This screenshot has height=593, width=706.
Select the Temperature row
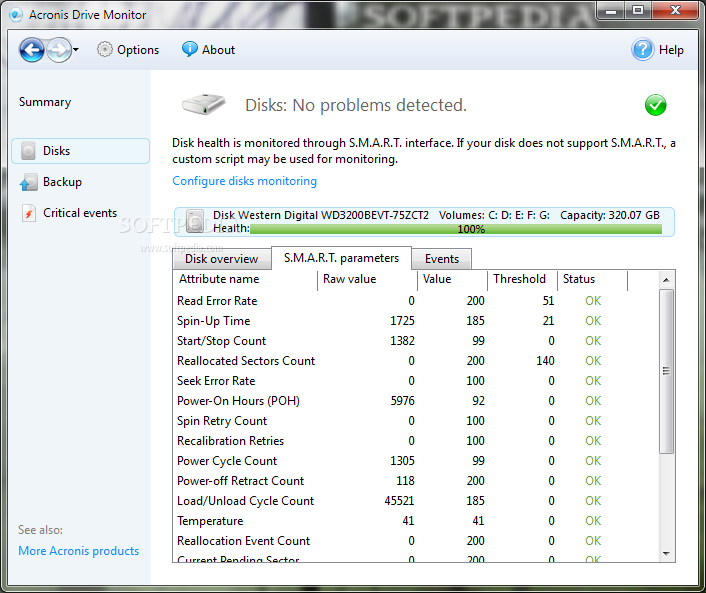pos(416,521)
